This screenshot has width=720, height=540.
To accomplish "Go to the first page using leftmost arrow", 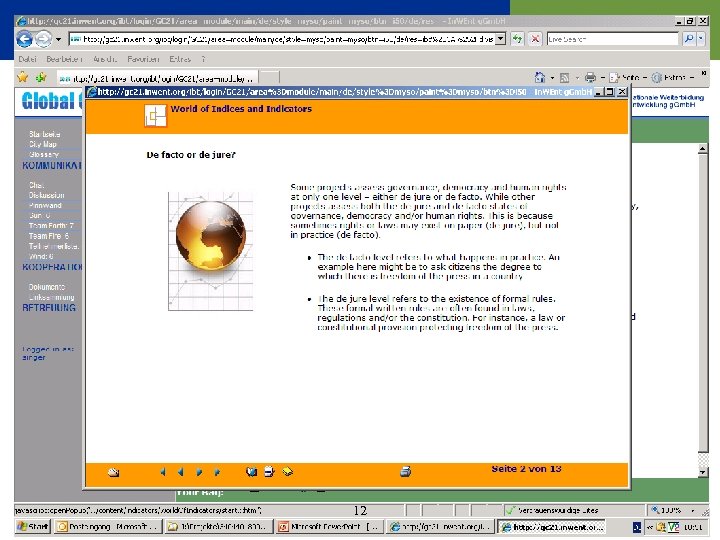I will tap(163, 472).
